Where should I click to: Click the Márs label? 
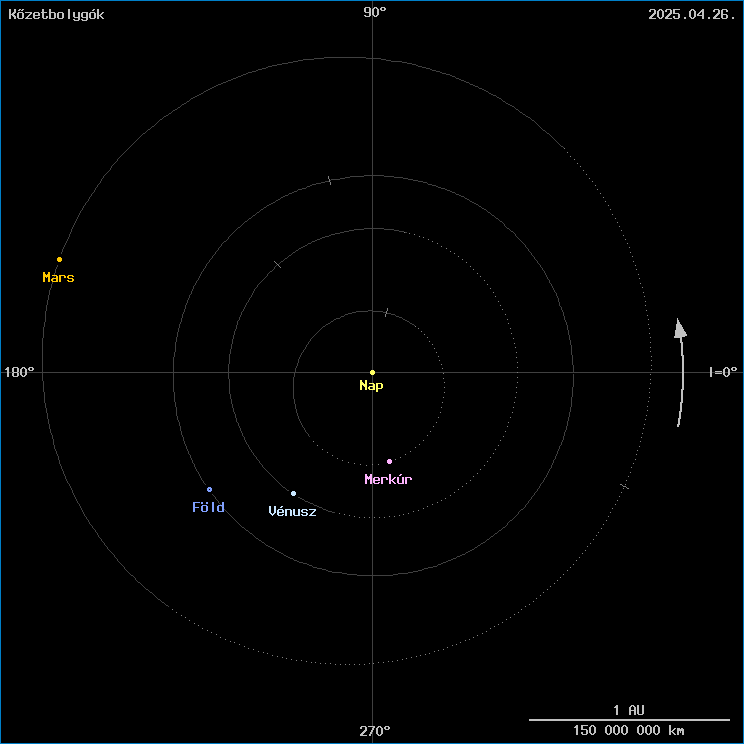click(58, 278)
